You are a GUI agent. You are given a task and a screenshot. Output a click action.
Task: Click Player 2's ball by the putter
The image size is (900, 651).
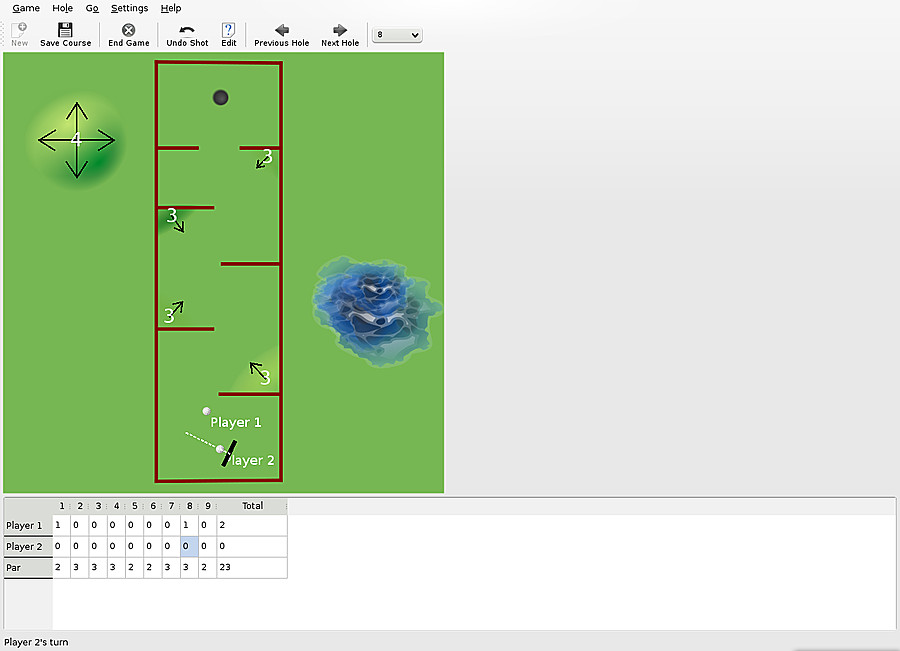pyautogui.click(x=220, y=449)
